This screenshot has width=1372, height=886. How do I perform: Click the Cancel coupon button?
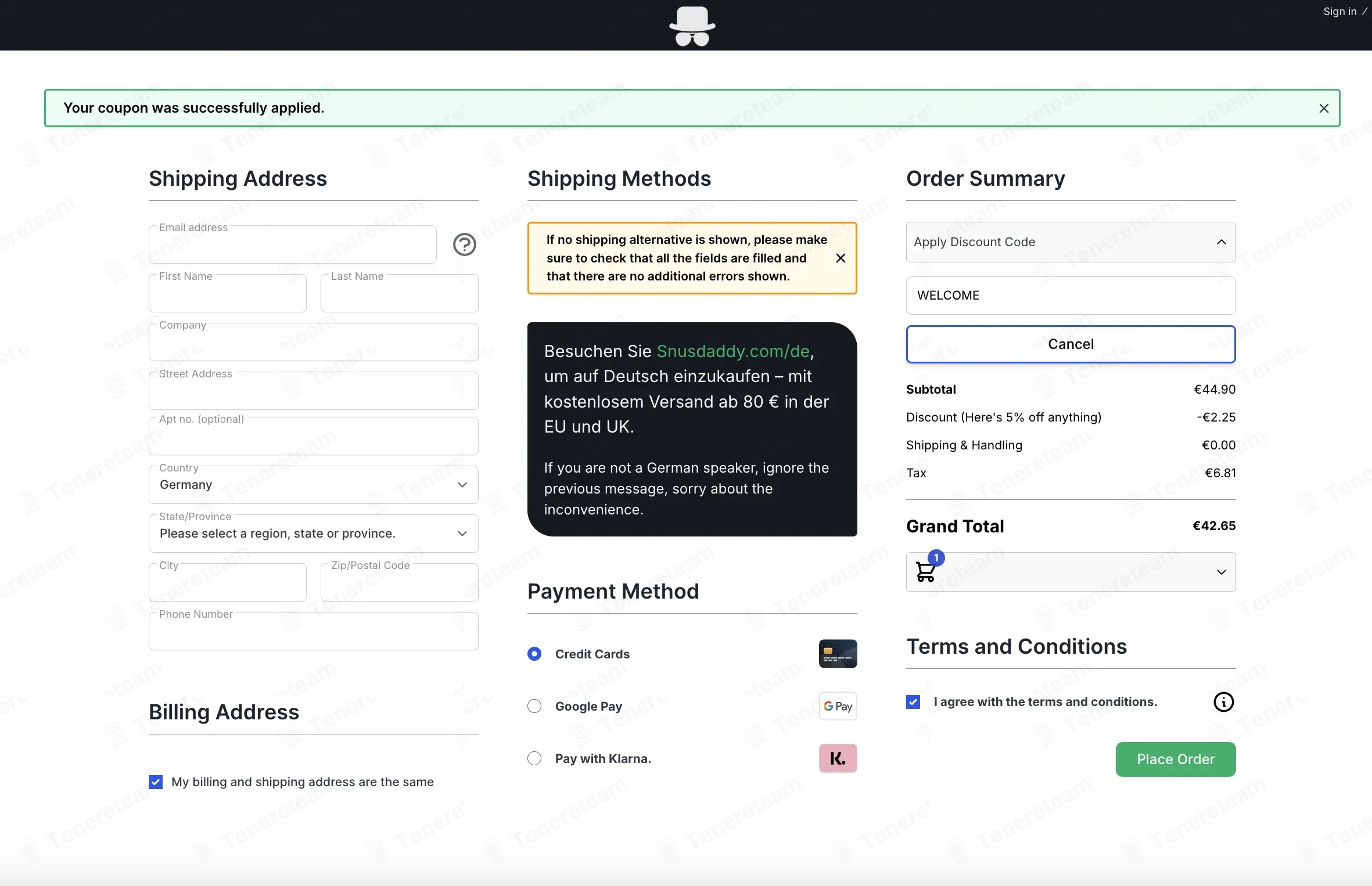[1071, 344]
